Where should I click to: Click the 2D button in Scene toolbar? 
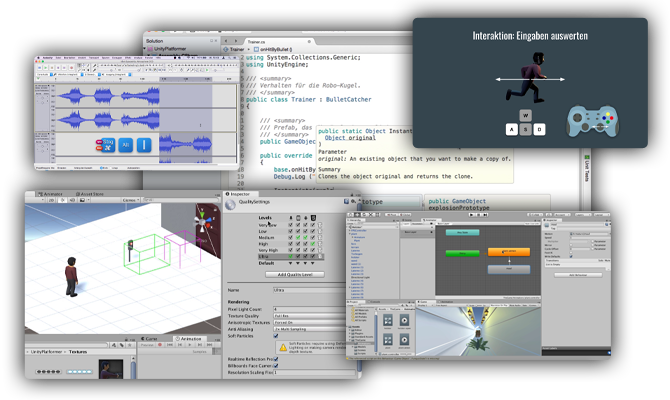tap(51, 200)
